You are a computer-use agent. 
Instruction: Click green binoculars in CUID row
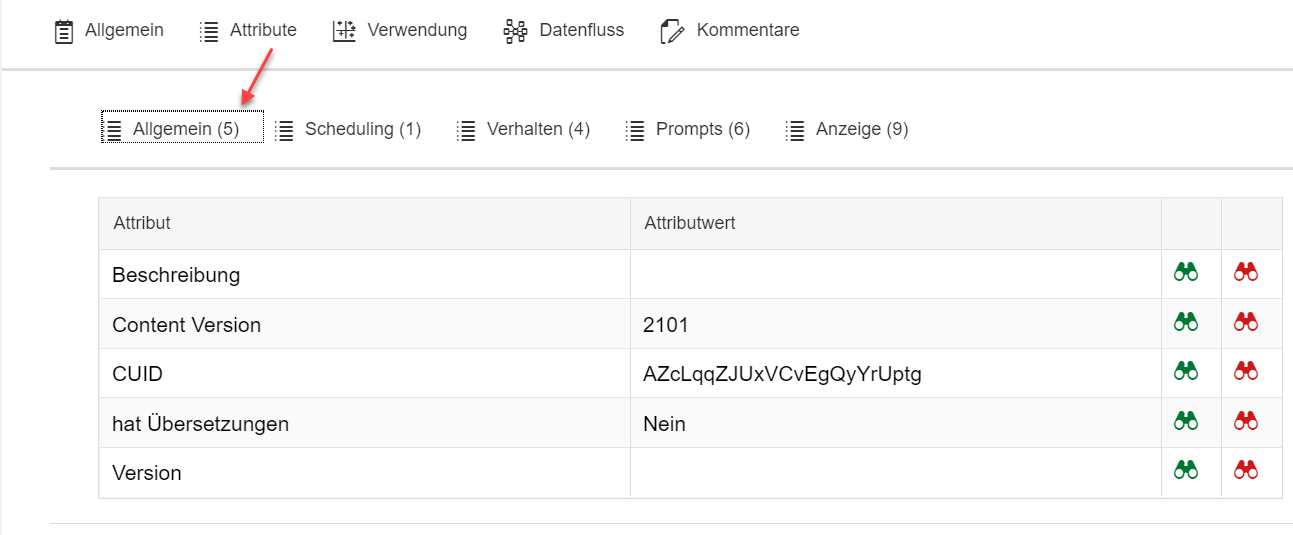pos(1186,371)
